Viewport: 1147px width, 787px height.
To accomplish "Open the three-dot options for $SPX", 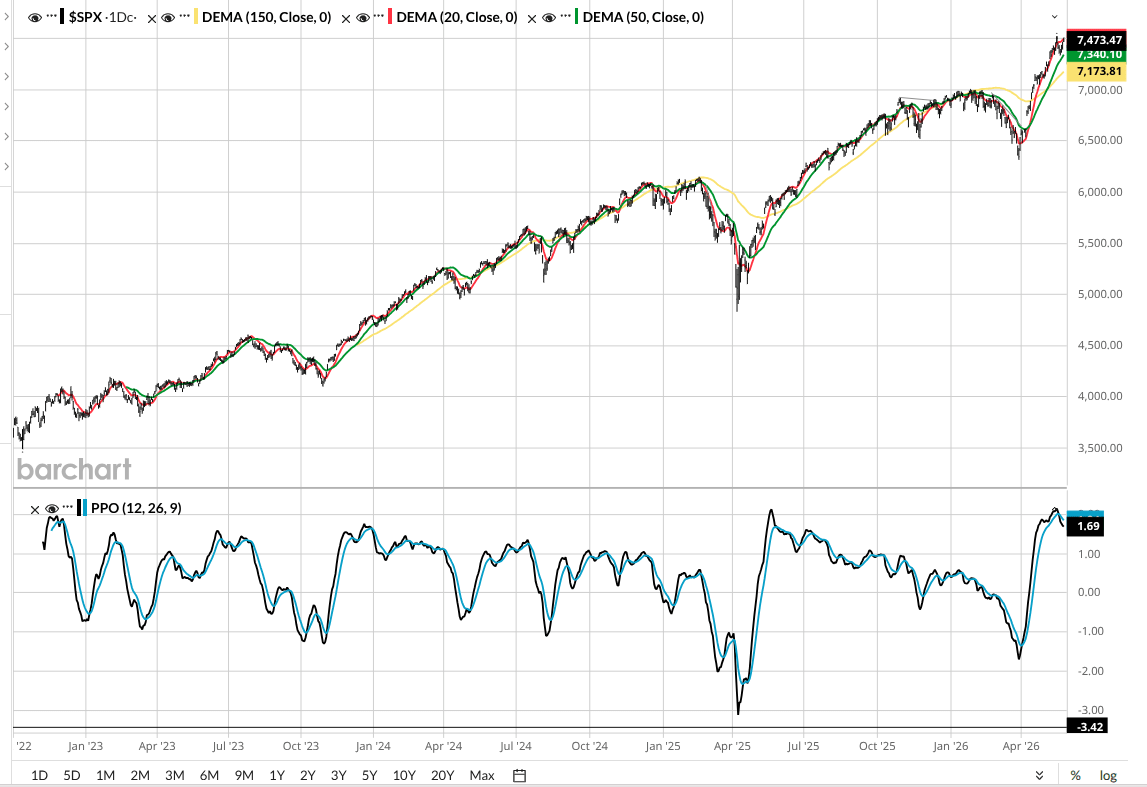I will pyautogui.click(x=51, y=16).
